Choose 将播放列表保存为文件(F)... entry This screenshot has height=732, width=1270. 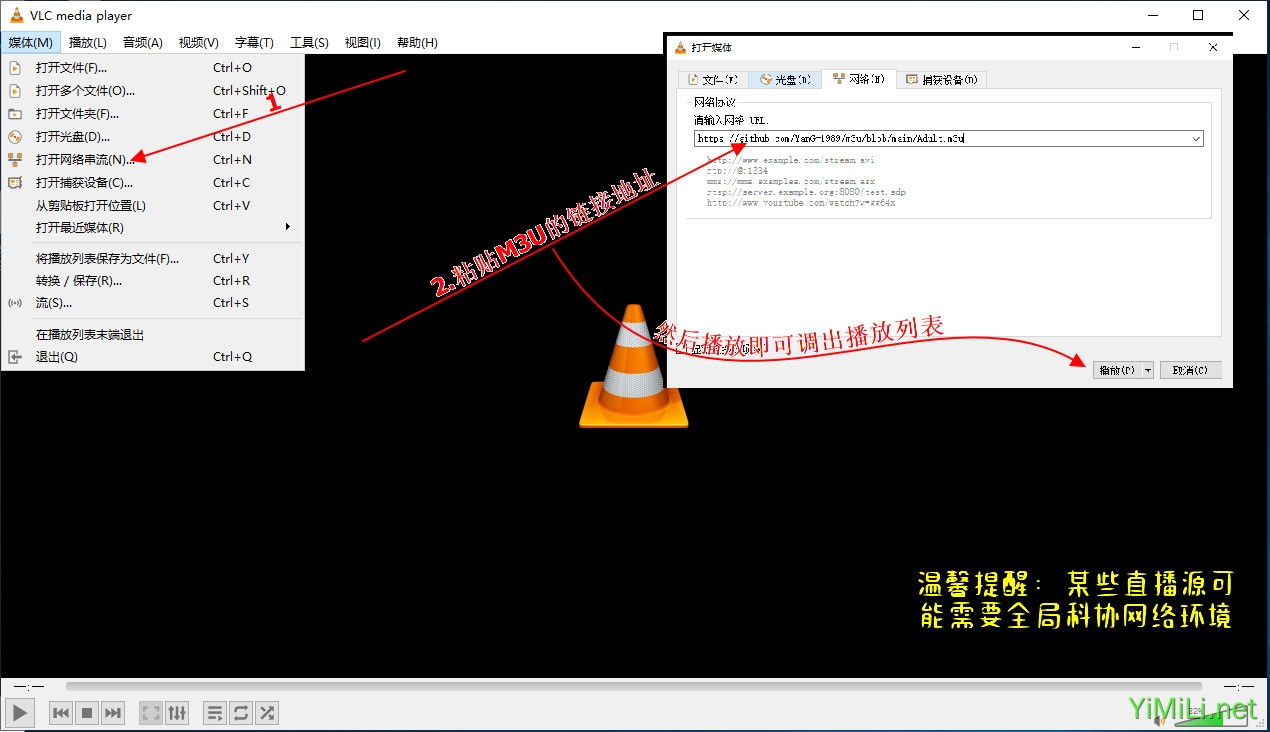click(152, 259)
